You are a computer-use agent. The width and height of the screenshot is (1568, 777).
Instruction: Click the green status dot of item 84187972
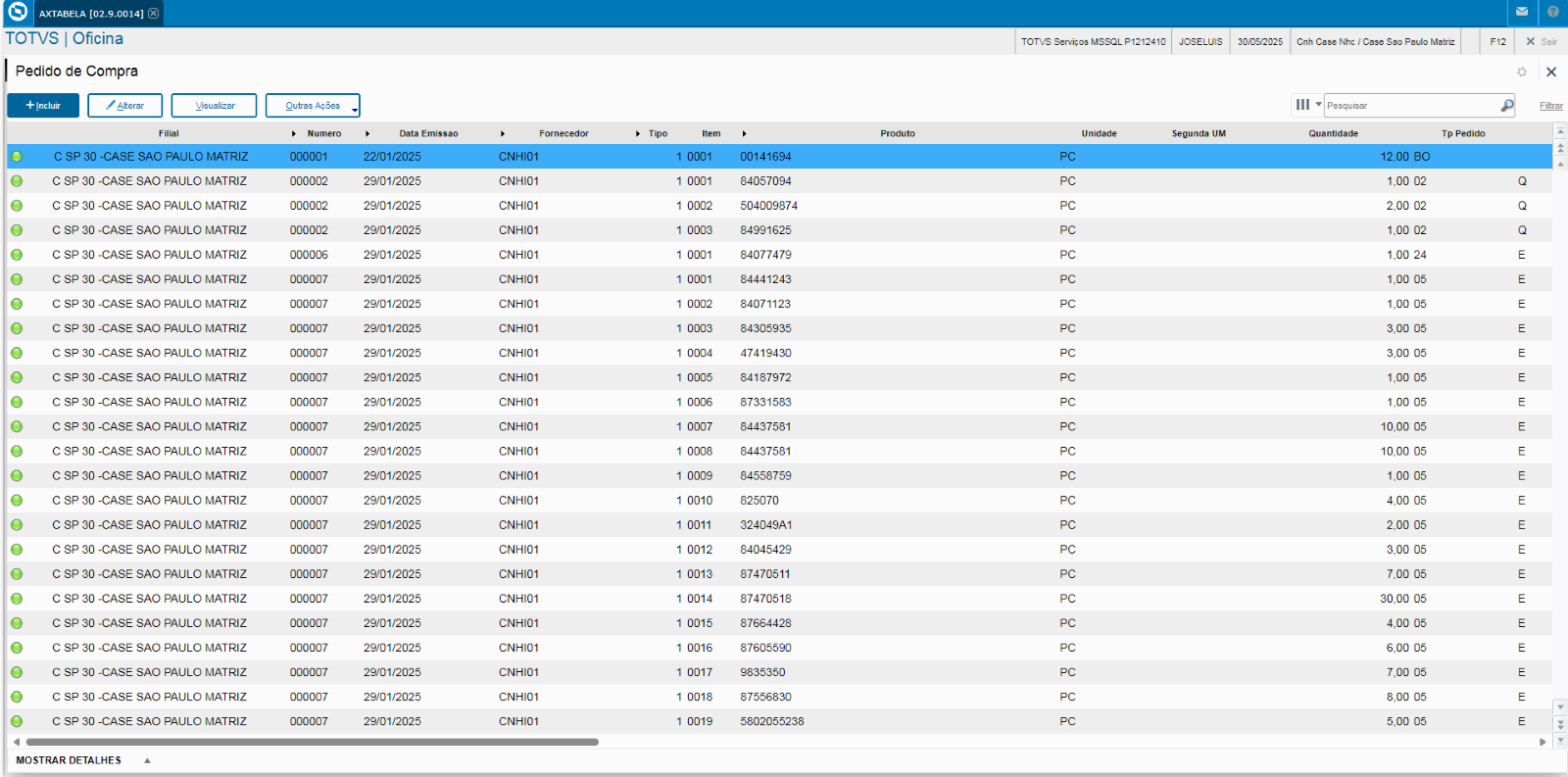point(17,377)
